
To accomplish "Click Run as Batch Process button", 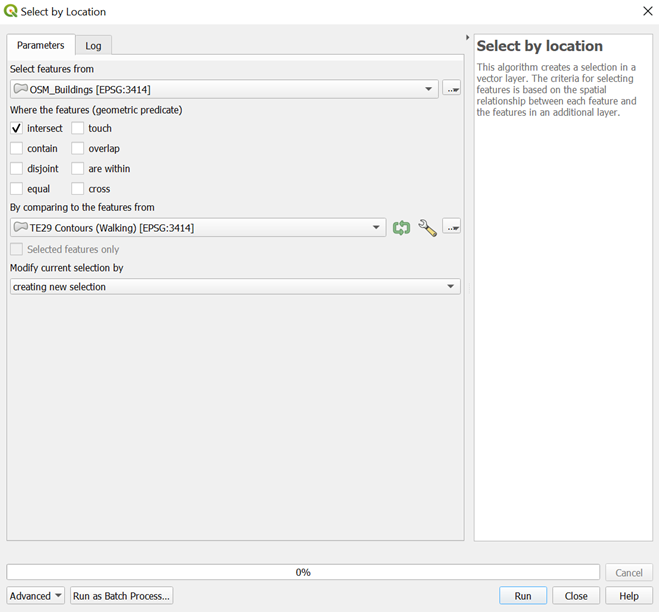I will pyautogui.click(x=121, y=596).
